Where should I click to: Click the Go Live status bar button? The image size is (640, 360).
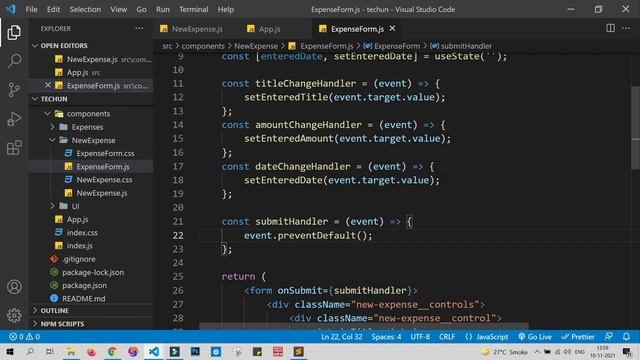pyautogui.click(x=535, y=337)
